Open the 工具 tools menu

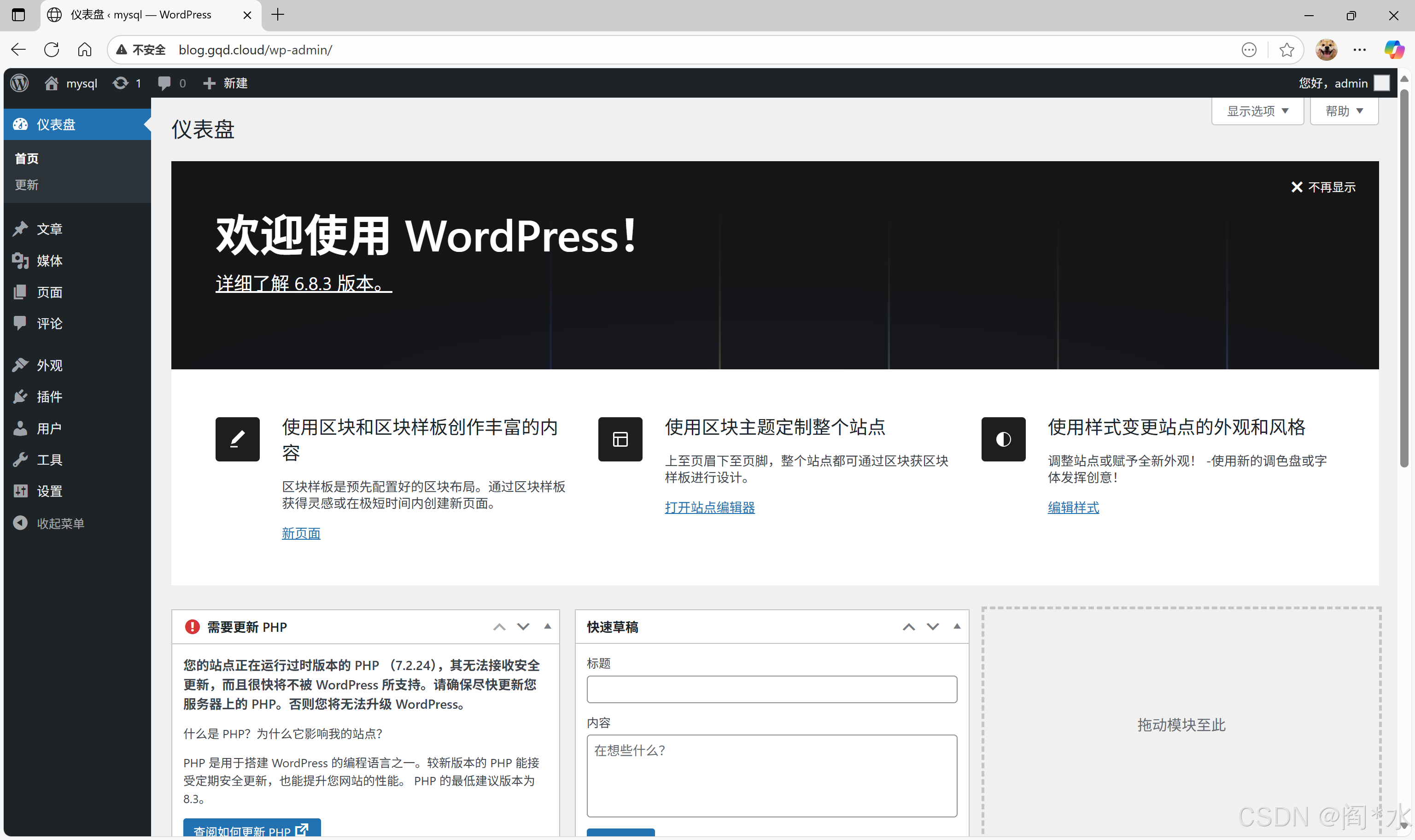tap(49, 460)
